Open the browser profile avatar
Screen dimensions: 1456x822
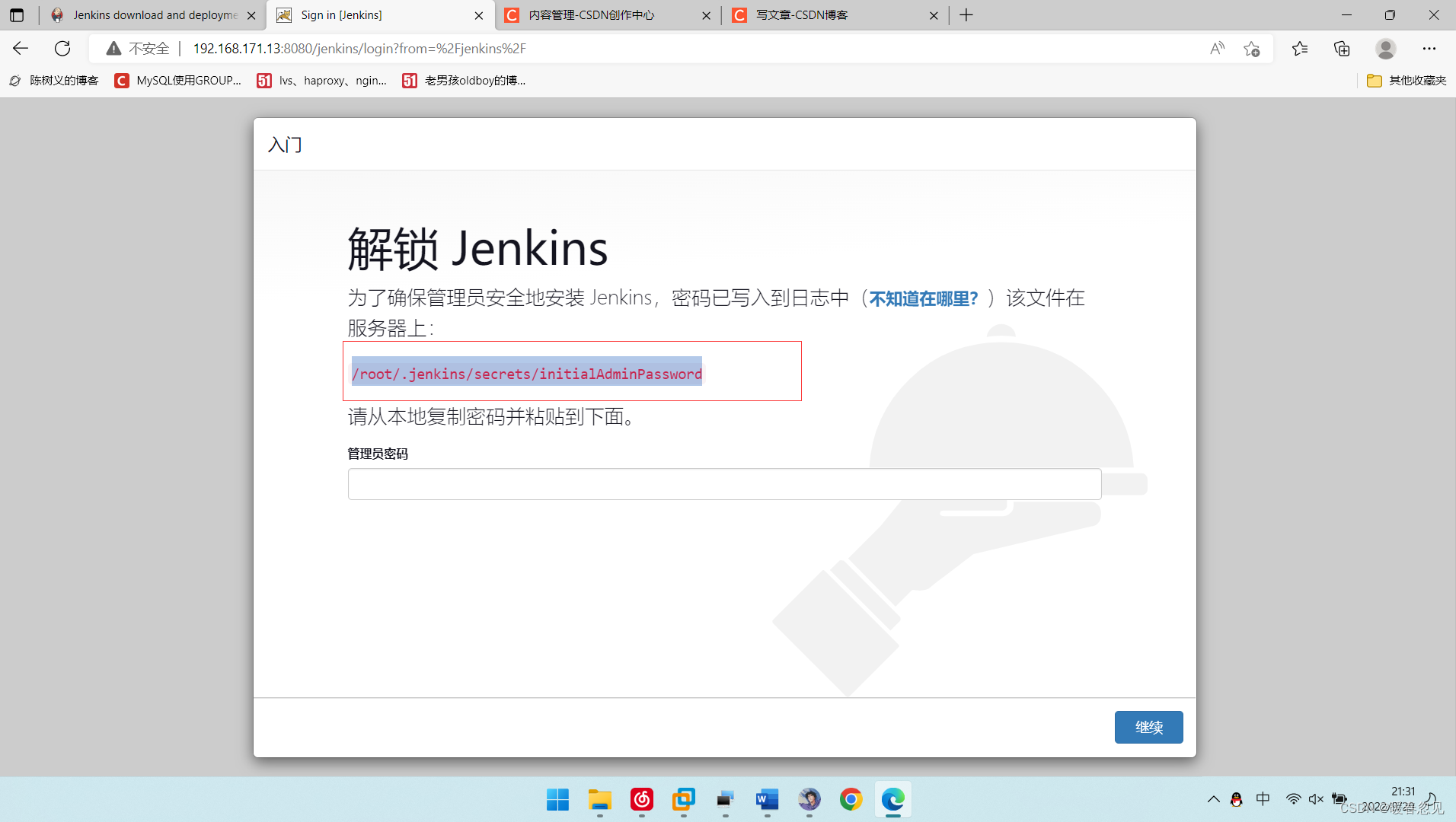tap(1386, 49)
